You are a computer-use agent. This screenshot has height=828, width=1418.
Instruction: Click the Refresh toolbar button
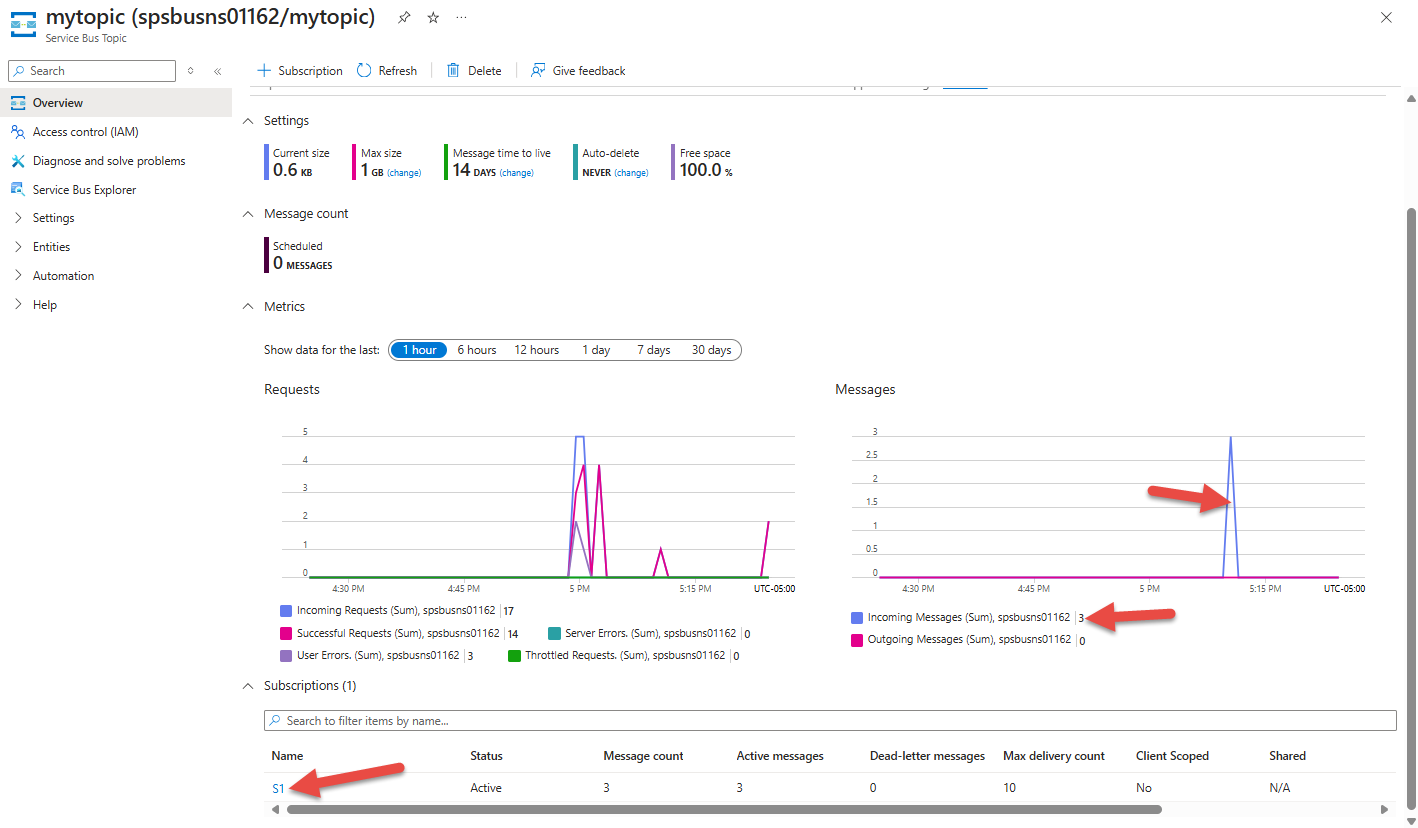(x=387, y=71)
